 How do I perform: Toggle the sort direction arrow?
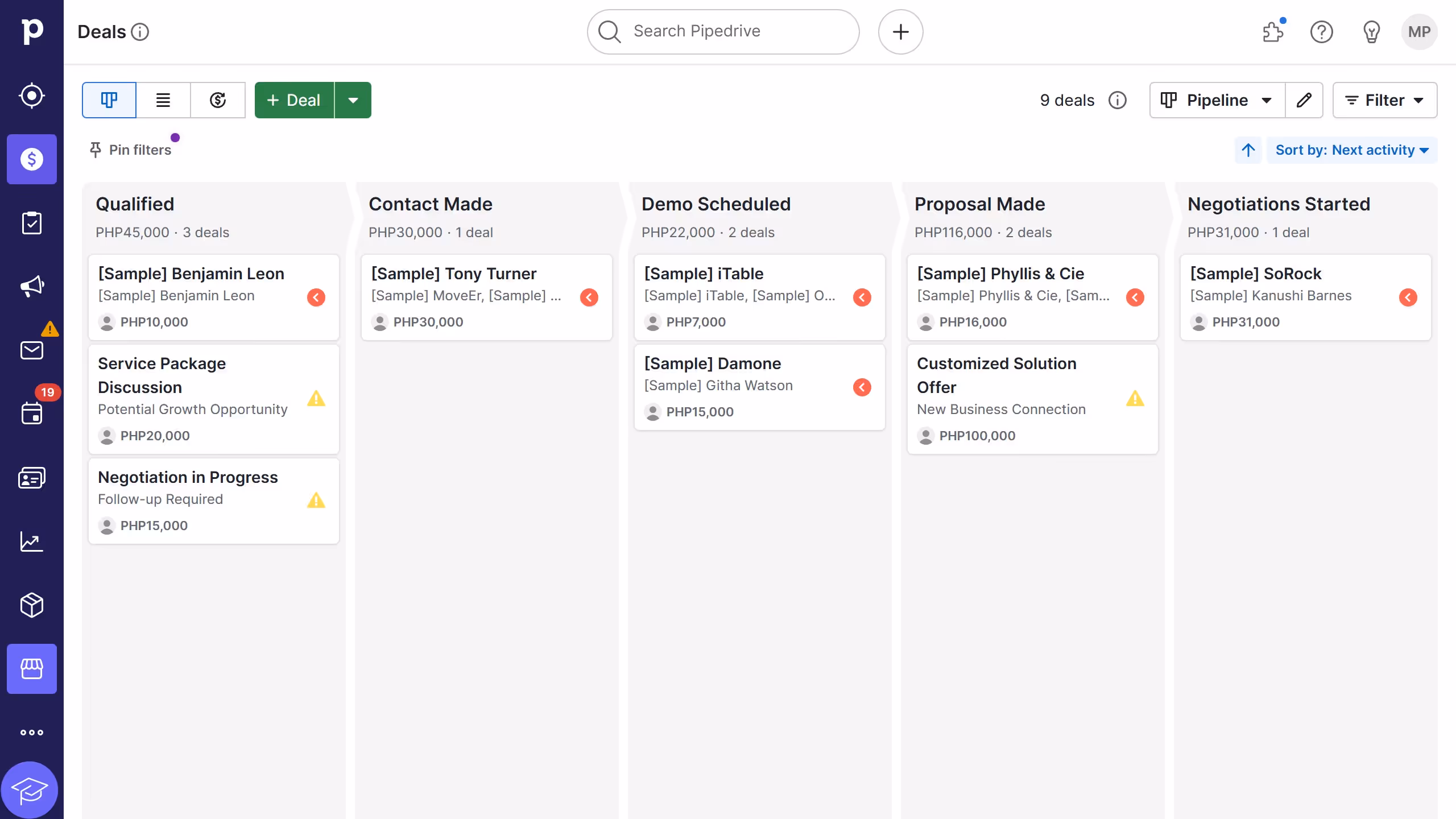click(1248, 150)
